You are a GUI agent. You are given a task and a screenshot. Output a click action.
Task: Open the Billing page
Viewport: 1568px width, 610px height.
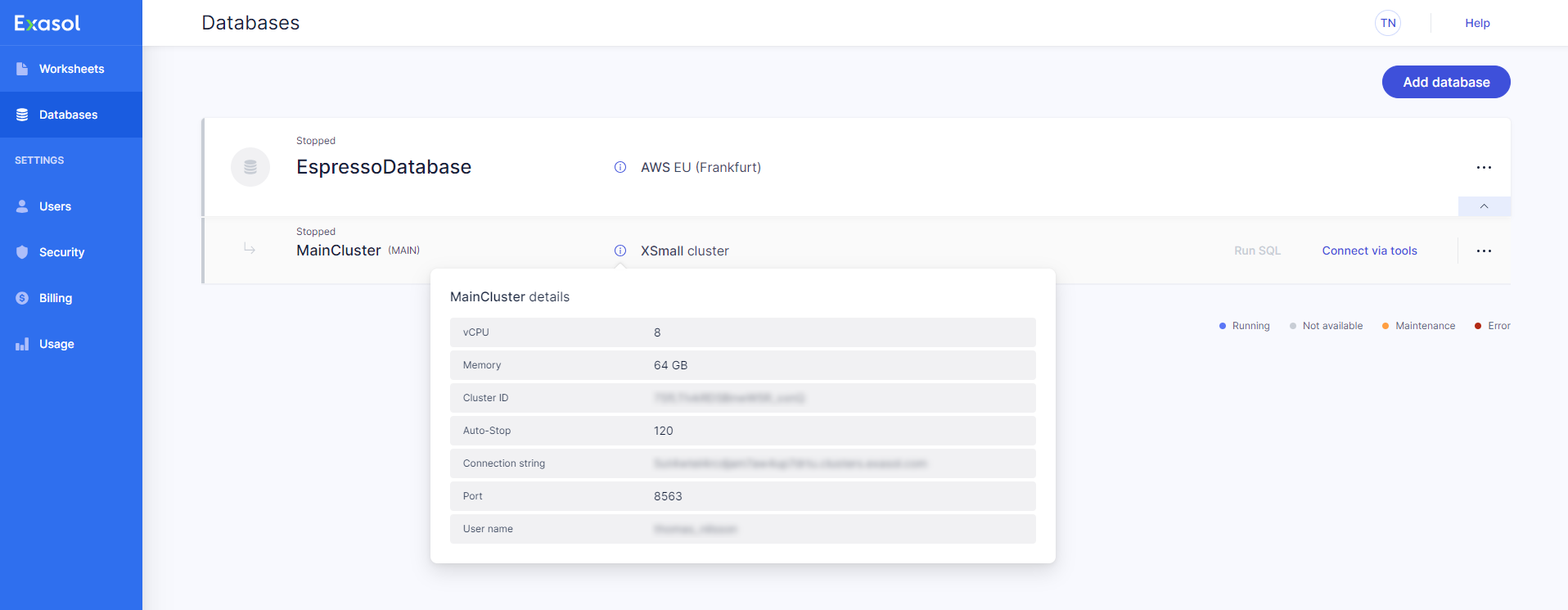pos(56,298)
